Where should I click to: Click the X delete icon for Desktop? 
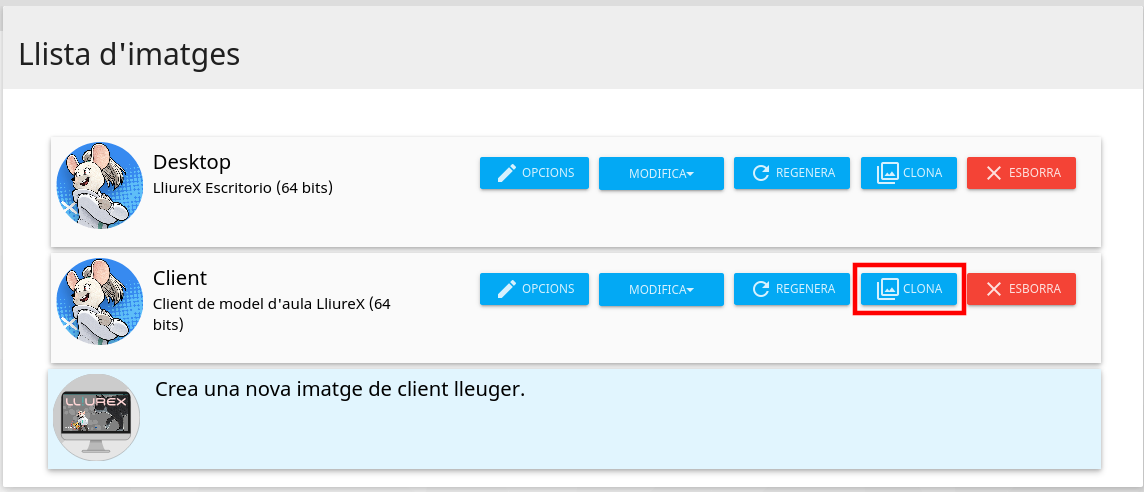coord(993,173)
